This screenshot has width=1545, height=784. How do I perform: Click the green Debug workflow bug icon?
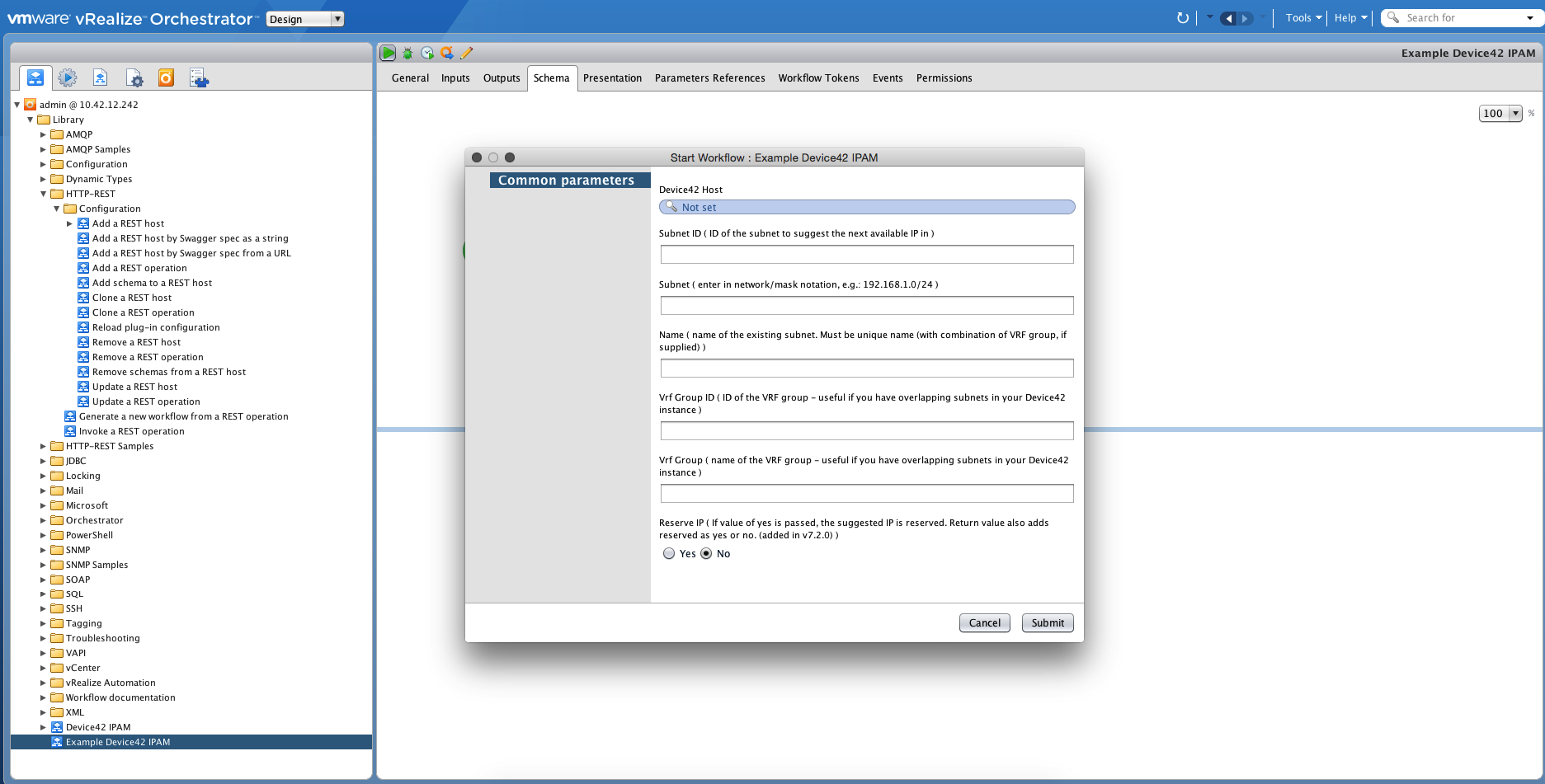pyautogui.click(x=407, y=53)
